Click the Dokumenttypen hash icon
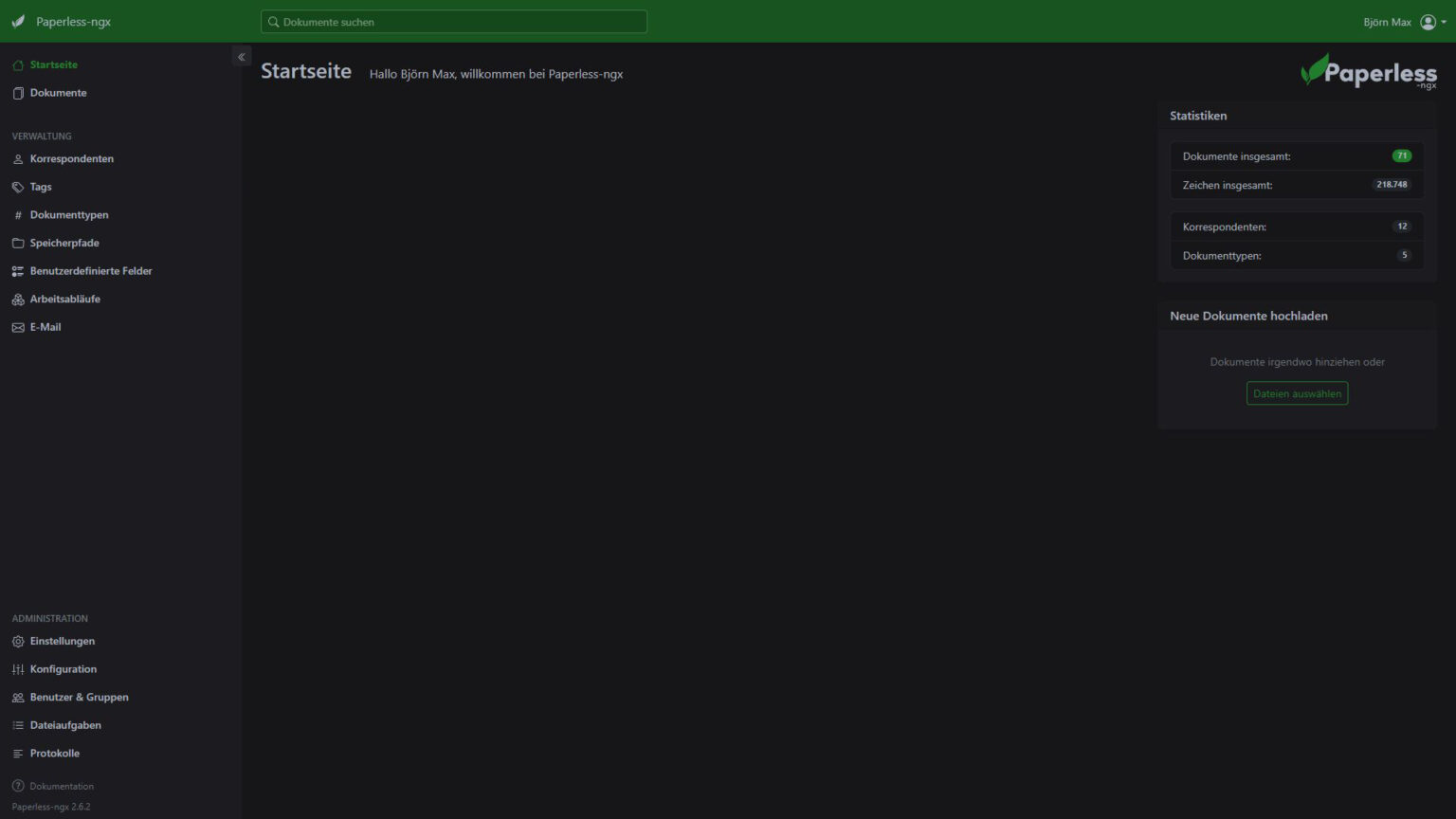The width and height of the screenshot is (1456, 819). click(x=18, y=215)
